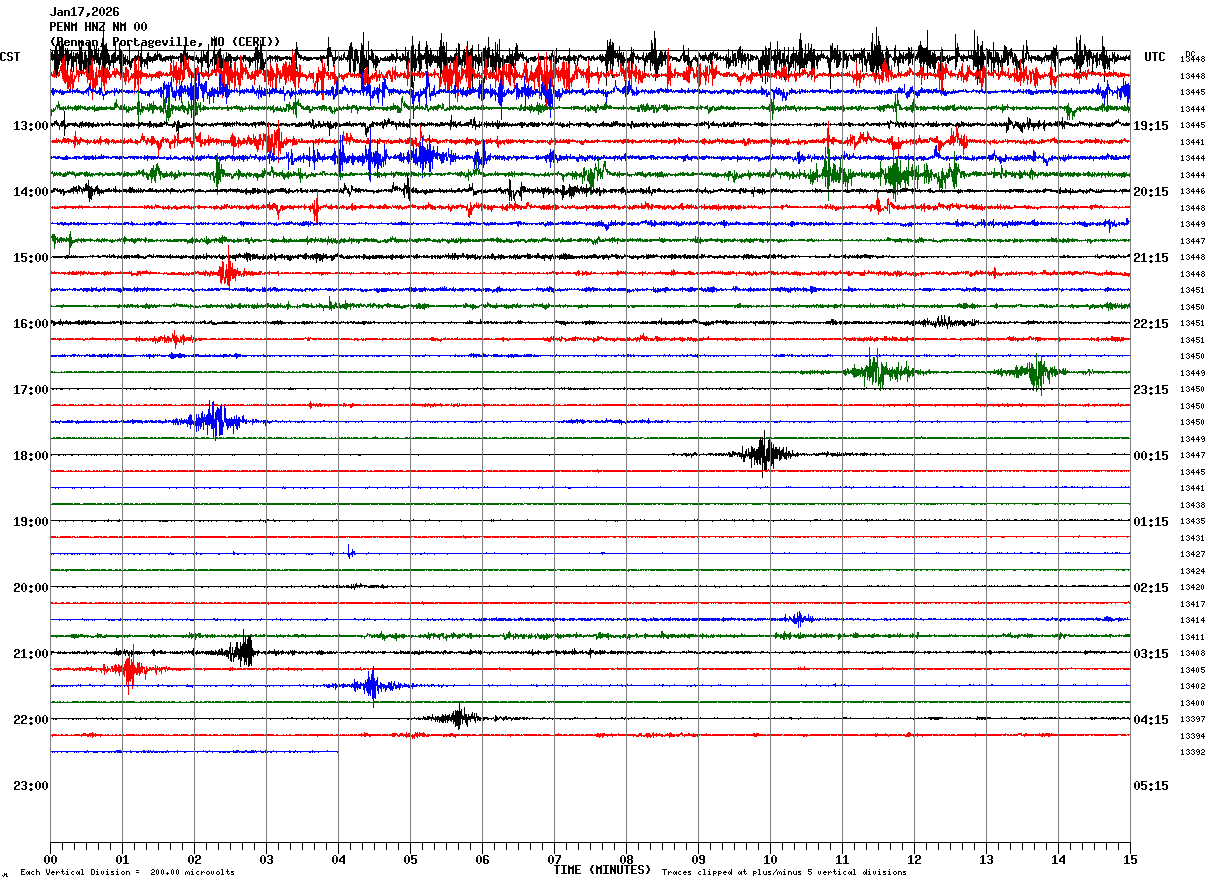Click the UTC timezone label
1210x886 pixels.
click(x=1155, y=57)
